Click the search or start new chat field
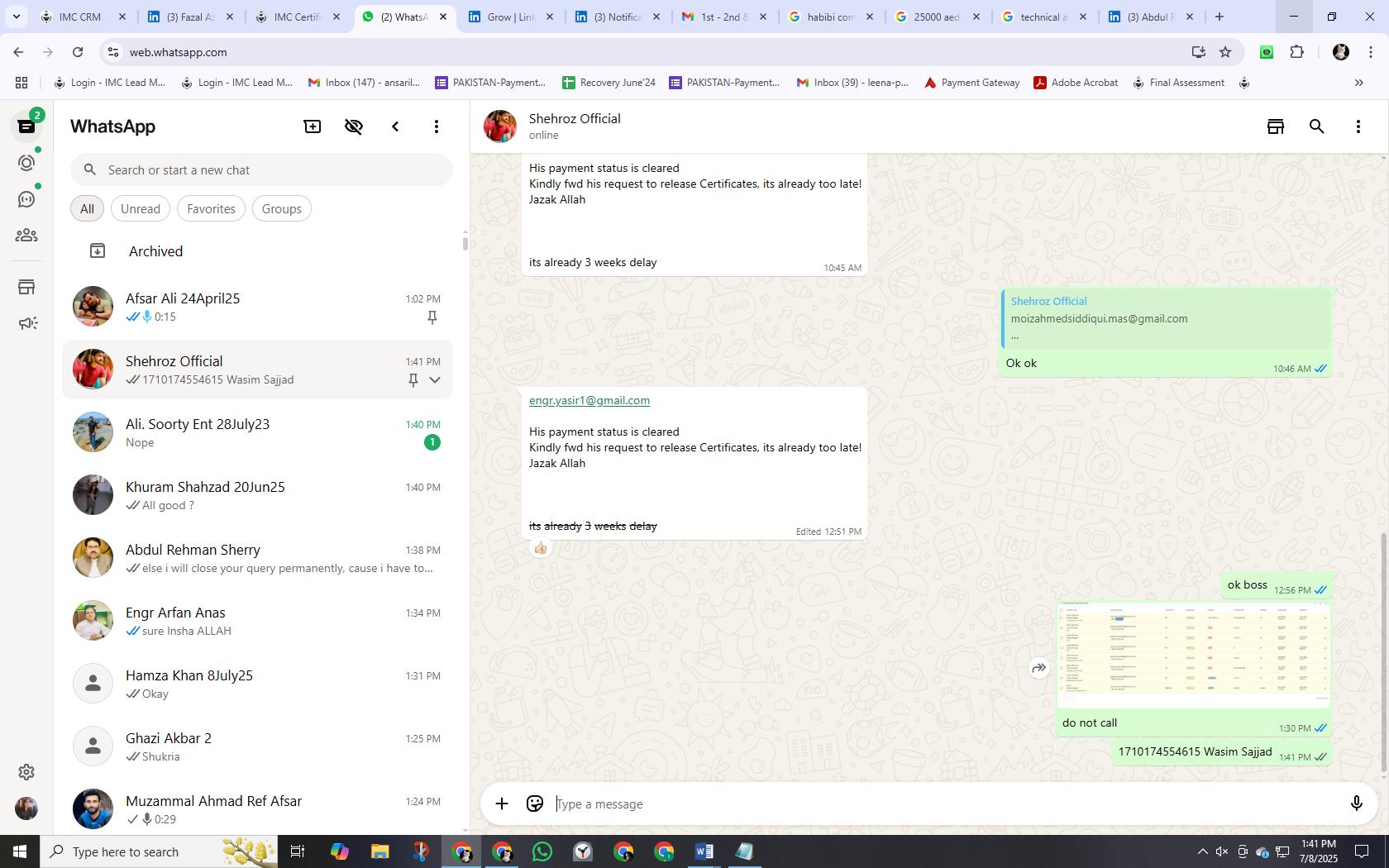 [x=261, y=170]
